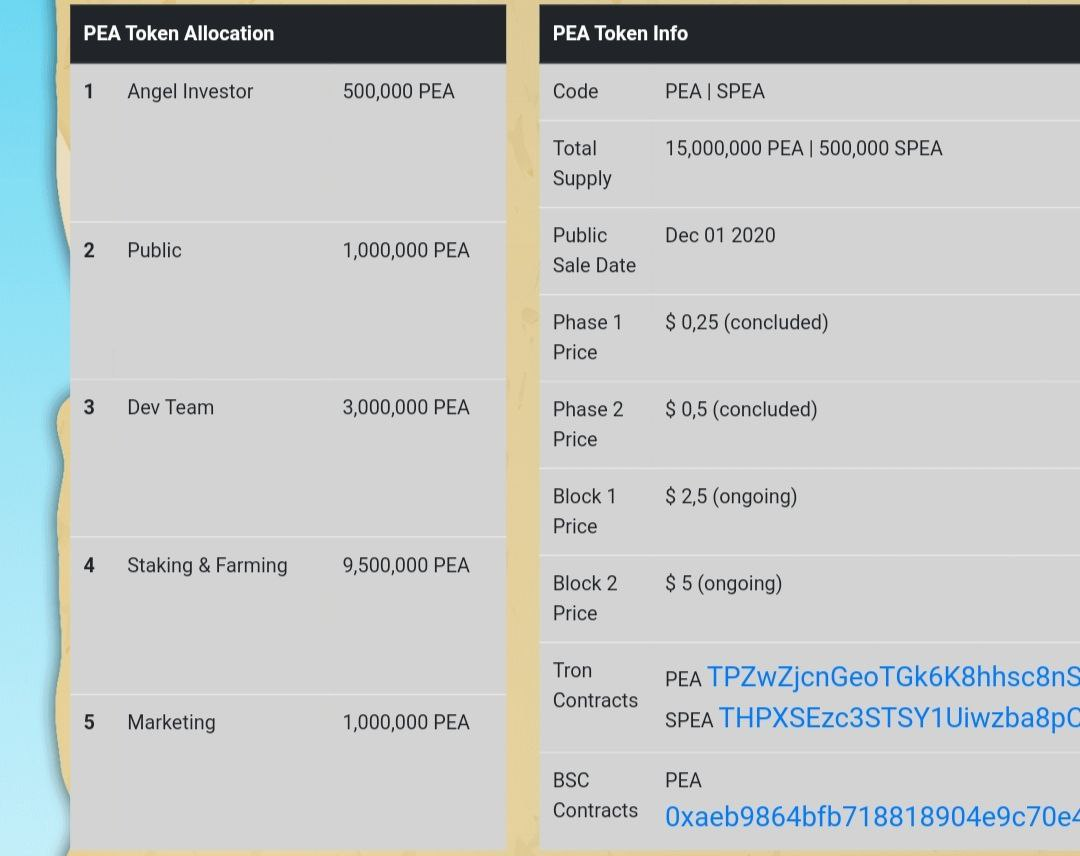Click the 'Dec 01 2020' date value
The width and height of the screenshot is (1080, 856).
pyautogui.click(x=720, y=235)
